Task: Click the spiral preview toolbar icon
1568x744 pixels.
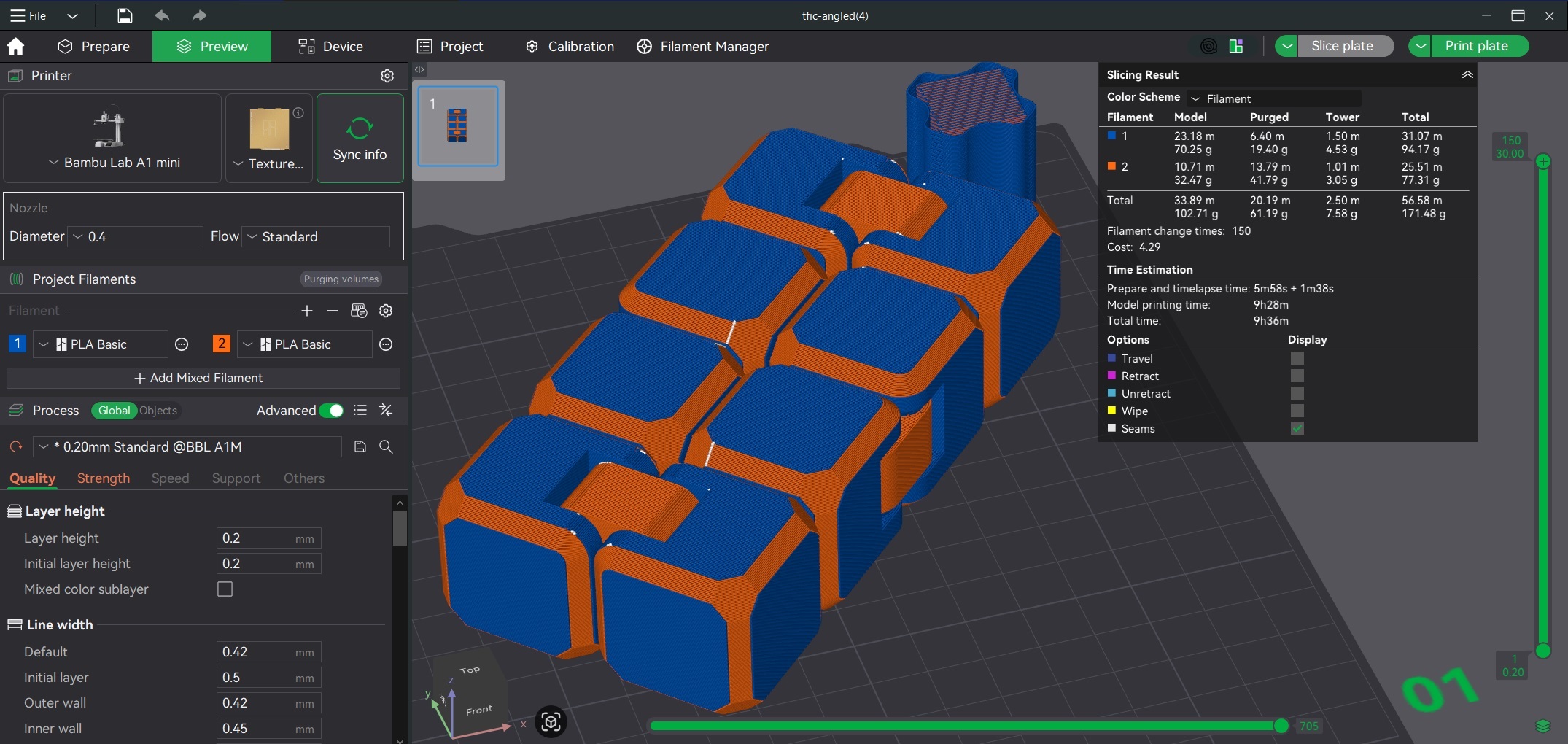Action: coord(1208,47)
